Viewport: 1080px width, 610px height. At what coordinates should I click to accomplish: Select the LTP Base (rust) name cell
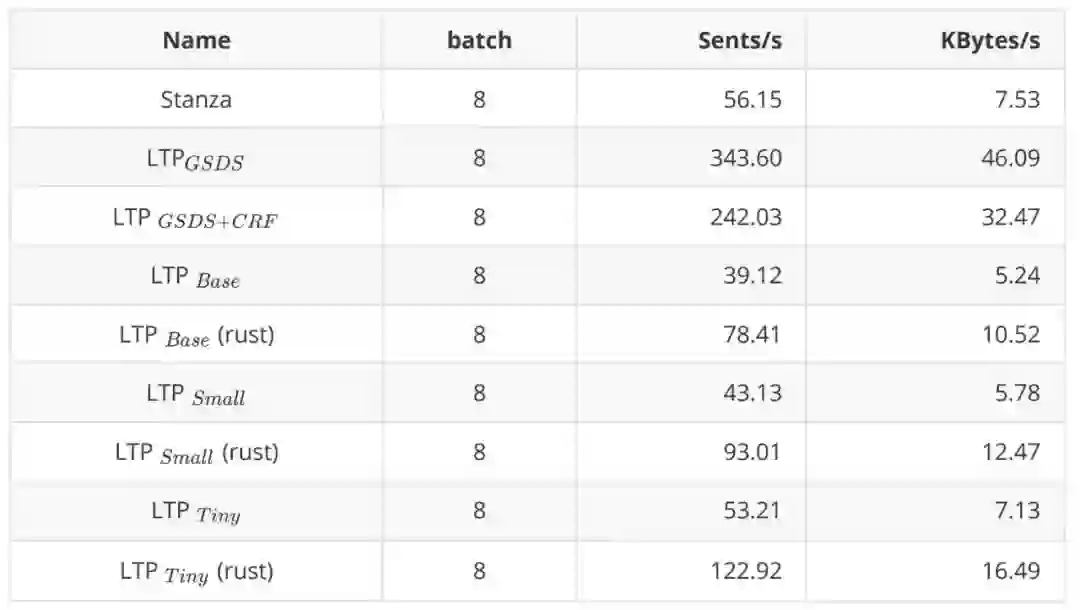[196, 335]
